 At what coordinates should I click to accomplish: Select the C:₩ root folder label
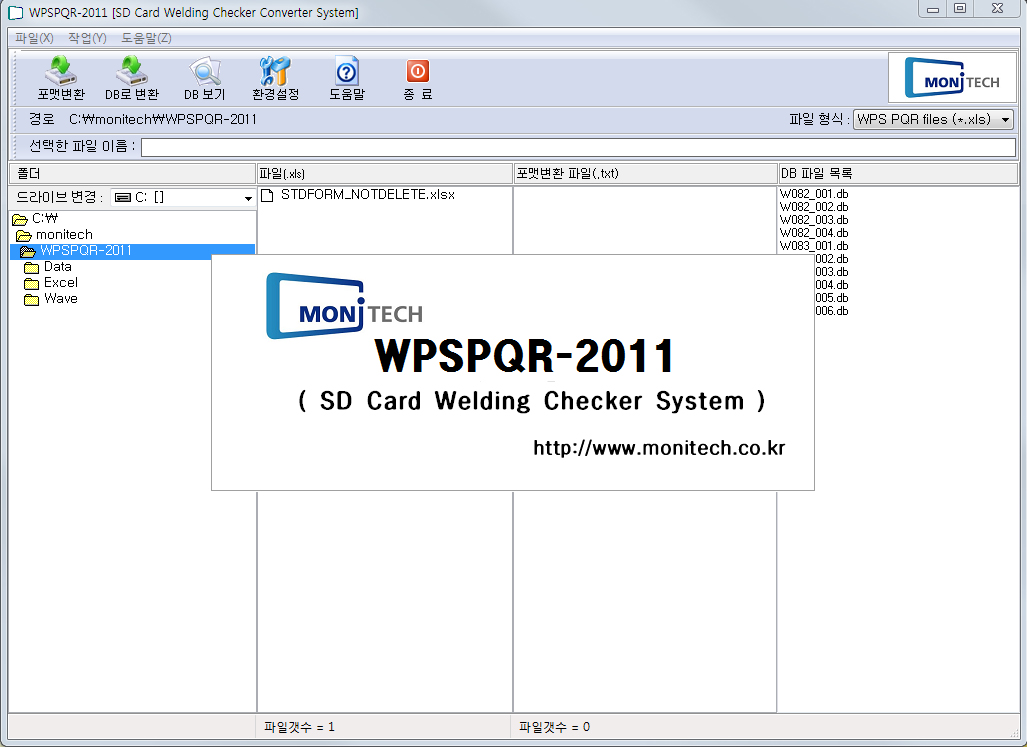[x=45, y=219]
